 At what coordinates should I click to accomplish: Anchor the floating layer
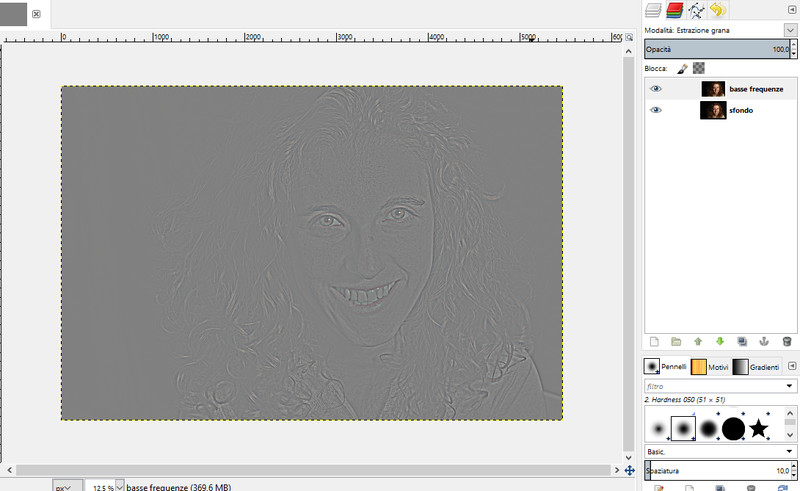pyautogui.click(x=764, y=341)
